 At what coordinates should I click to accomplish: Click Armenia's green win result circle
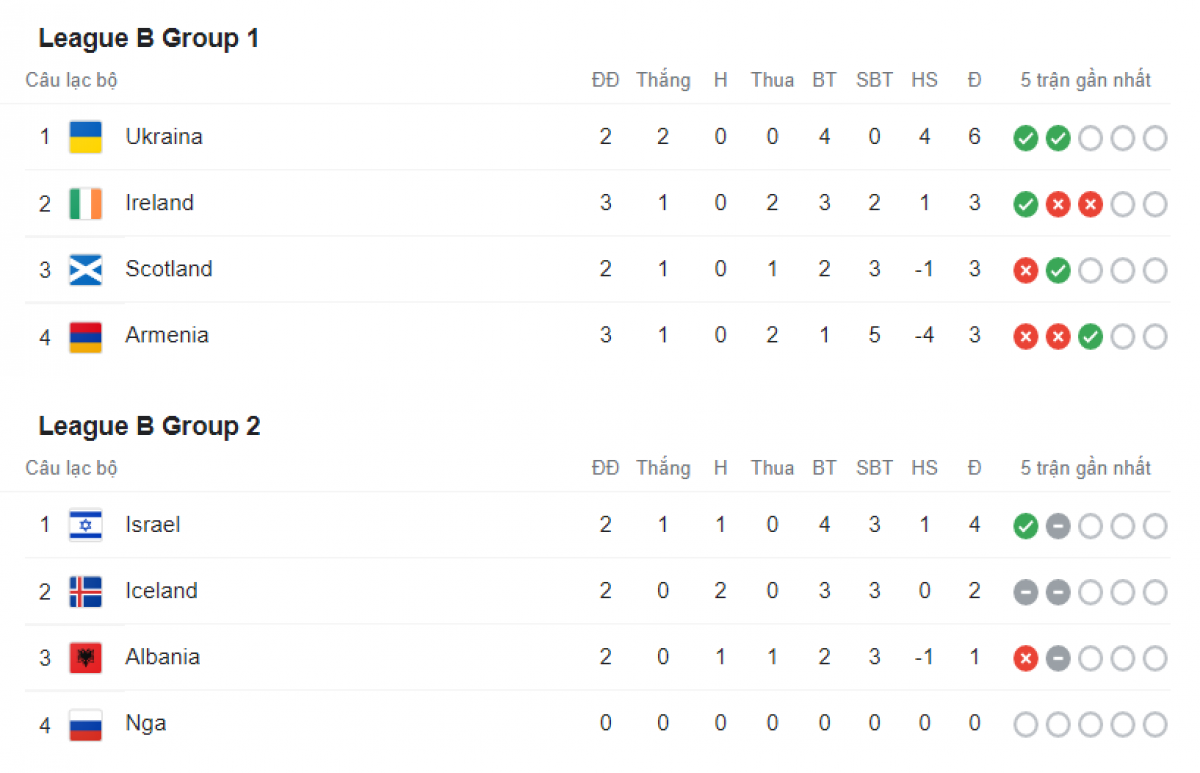[1090, 337]
